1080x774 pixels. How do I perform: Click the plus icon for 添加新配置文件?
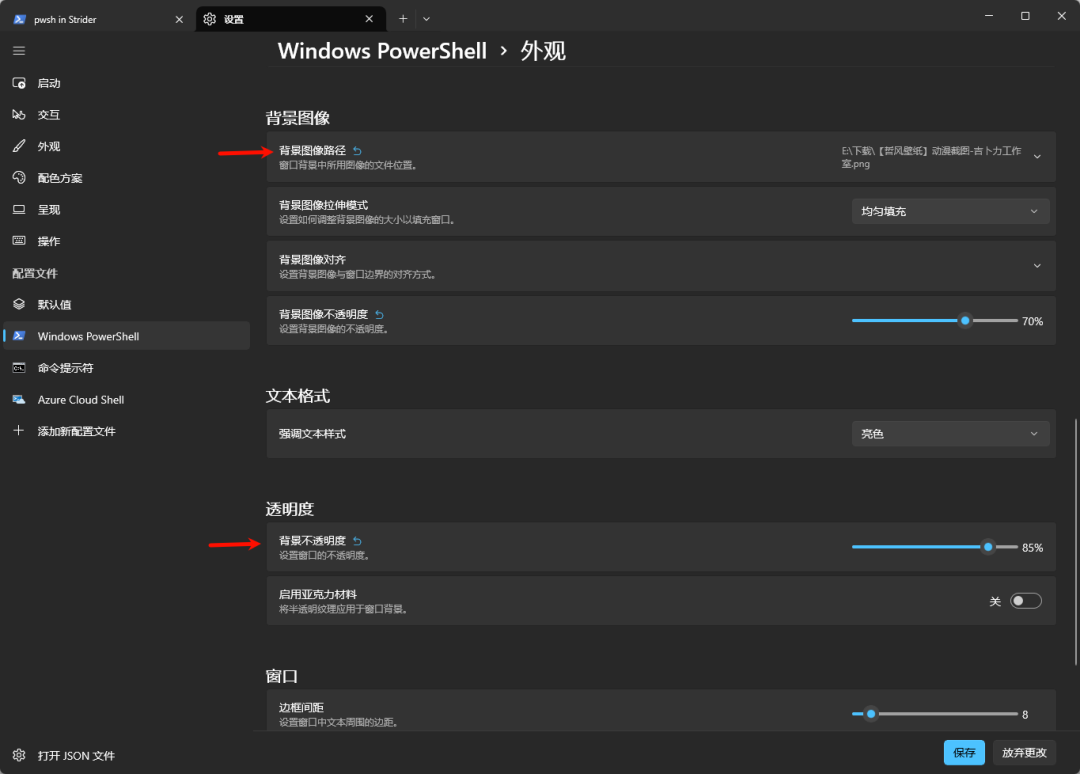(x=19, y=430)
